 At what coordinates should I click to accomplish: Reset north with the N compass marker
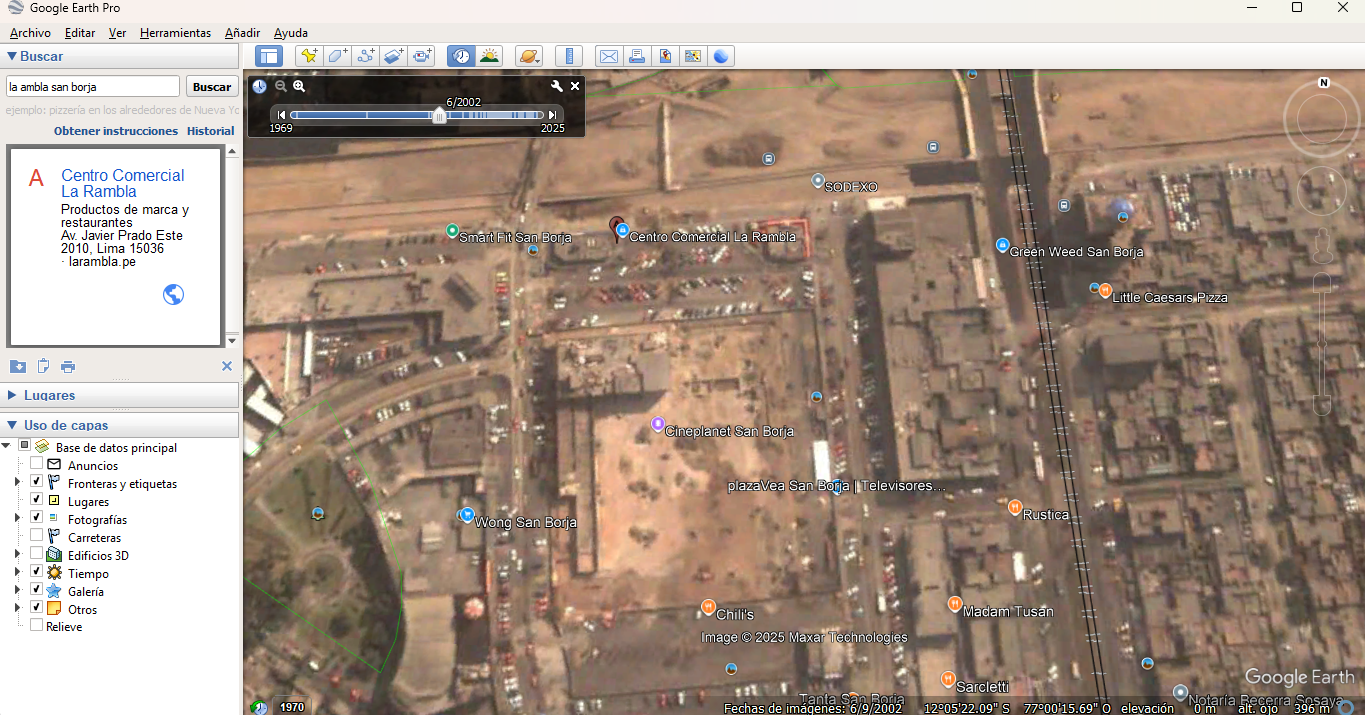1324,83
